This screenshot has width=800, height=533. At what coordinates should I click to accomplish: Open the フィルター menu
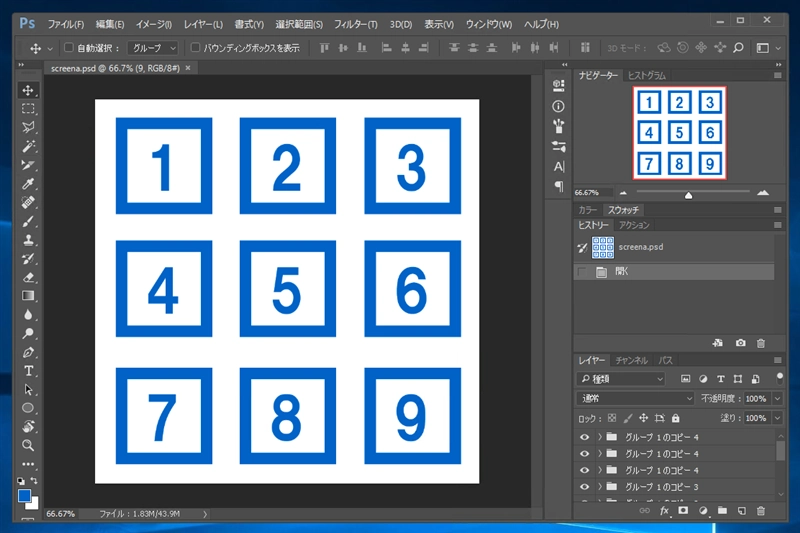click(355, 24)
